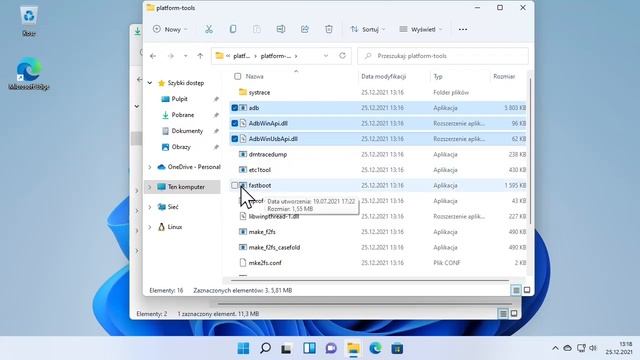This screenshot has height=360, width=640.
Task: Click the Share icon in toolbar
Action: [305, 29]
